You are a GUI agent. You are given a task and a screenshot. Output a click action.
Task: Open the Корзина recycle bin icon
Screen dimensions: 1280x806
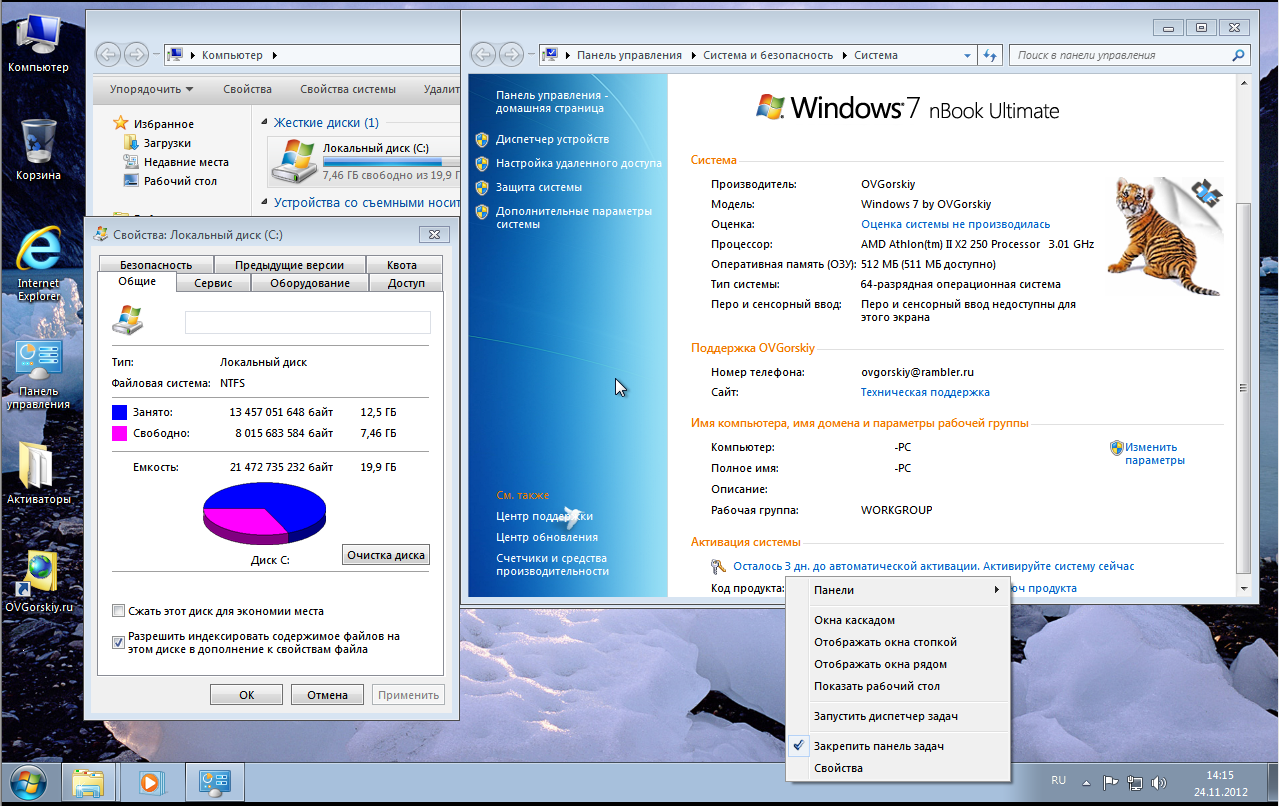point(37,148)
